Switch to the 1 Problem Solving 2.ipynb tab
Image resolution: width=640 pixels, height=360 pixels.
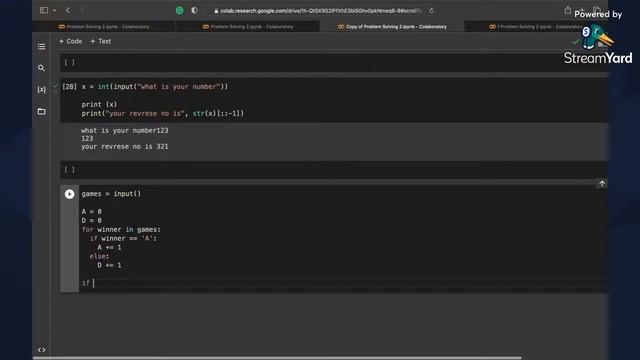[x=536, y=27]
